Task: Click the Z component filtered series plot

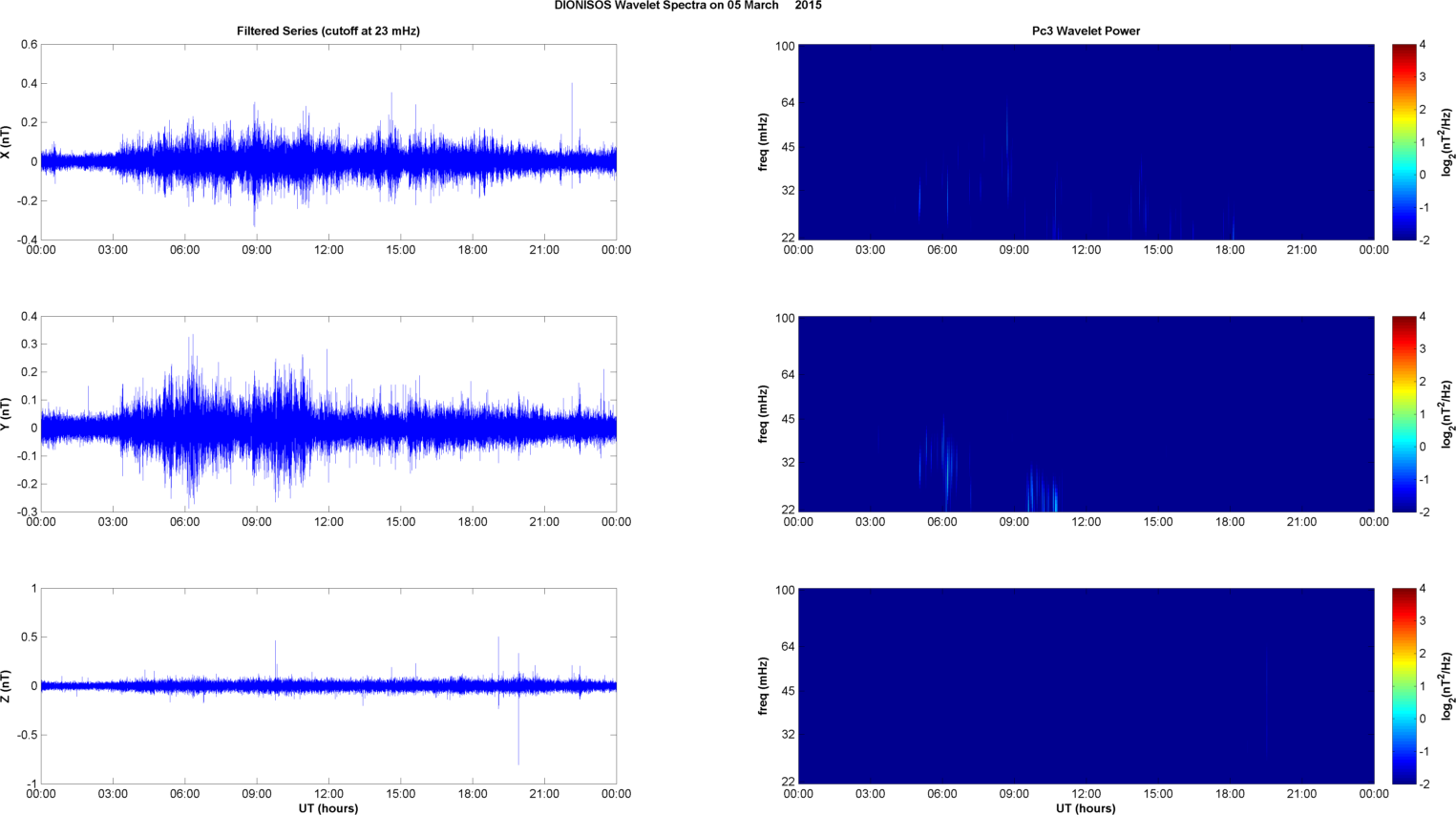Action: [x=328, y=686]
